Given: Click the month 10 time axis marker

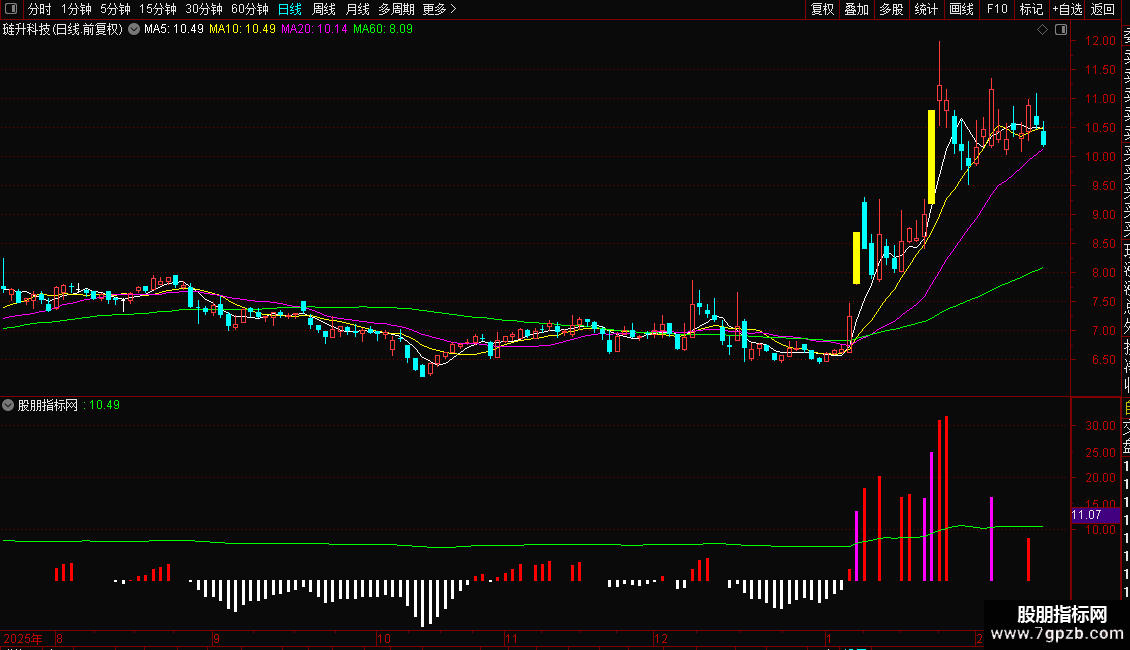Looking at the screenshot, I should tap(383, 638).
